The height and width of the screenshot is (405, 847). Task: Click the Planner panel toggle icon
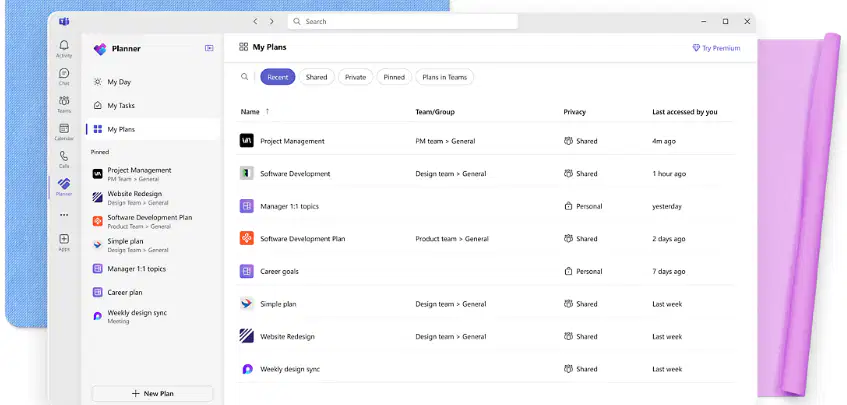pyautogui.click(x=209, y=48)
